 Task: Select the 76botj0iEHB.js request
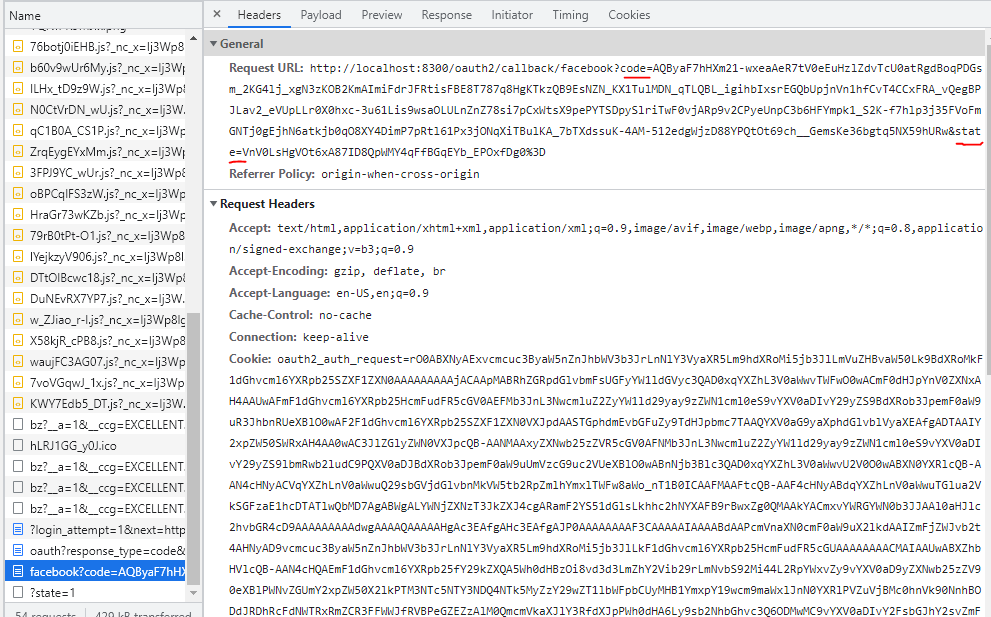(95, 46)
